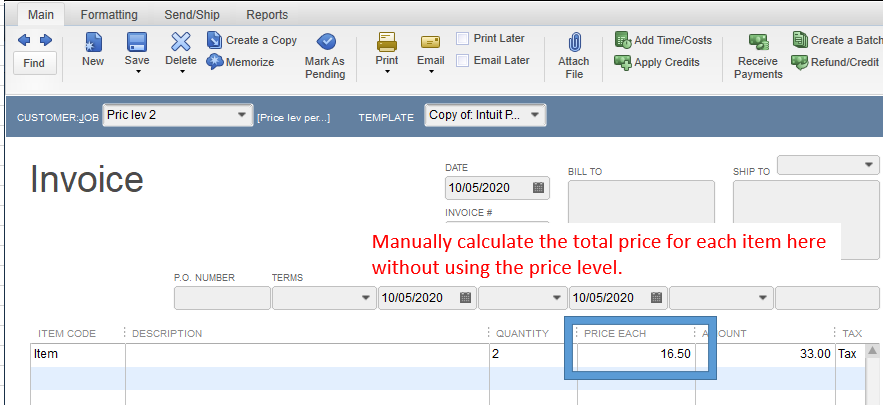This screenshot has height=405, width=883.
Task: Select Quantity cell with value 2
Action: 533,354
